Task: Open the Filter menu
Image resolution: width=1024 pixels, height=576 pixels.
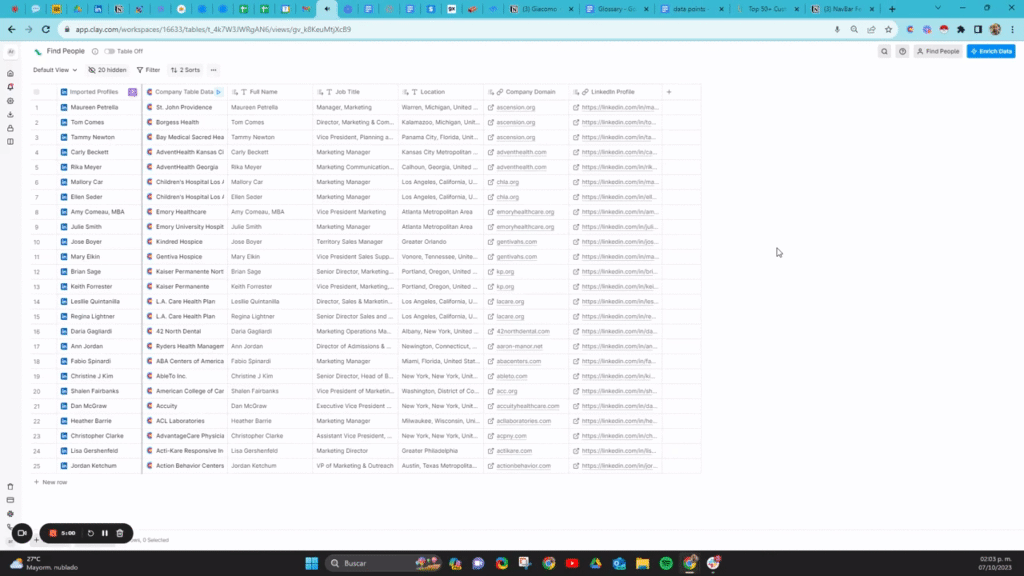Action: 148,70
